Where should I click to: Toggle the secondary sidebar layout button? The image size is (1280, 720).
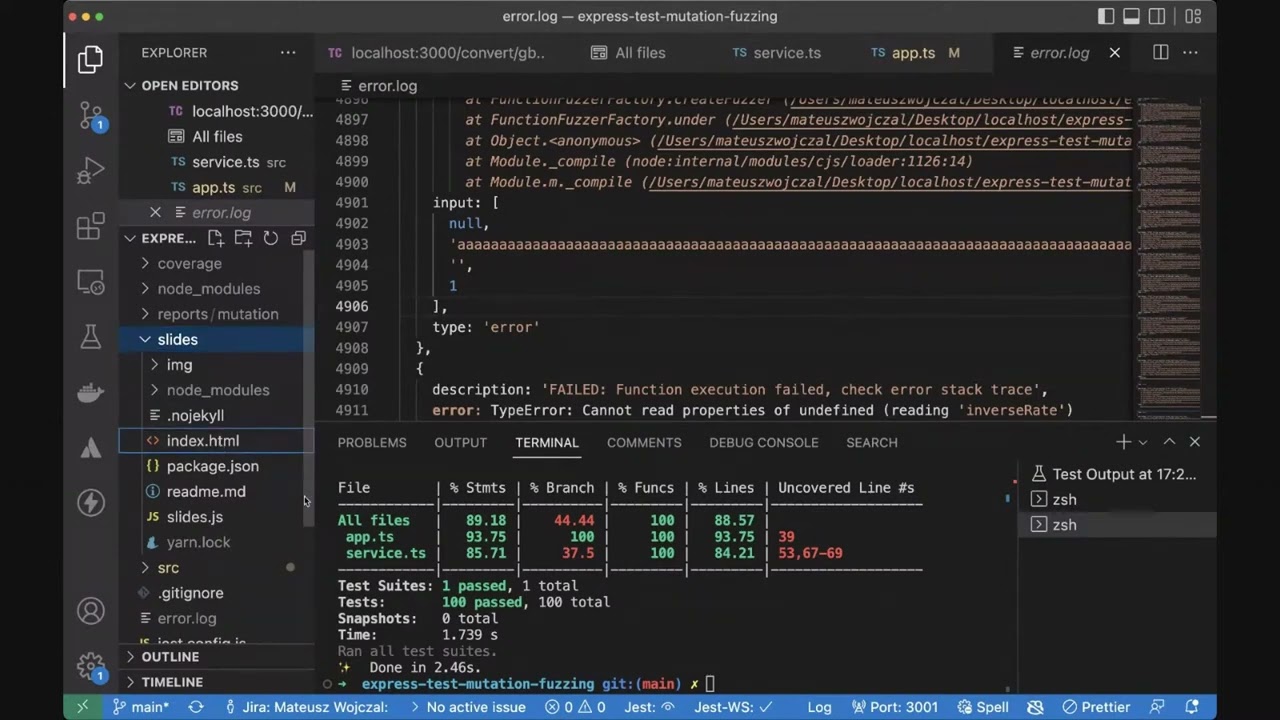pos(1157,16)
